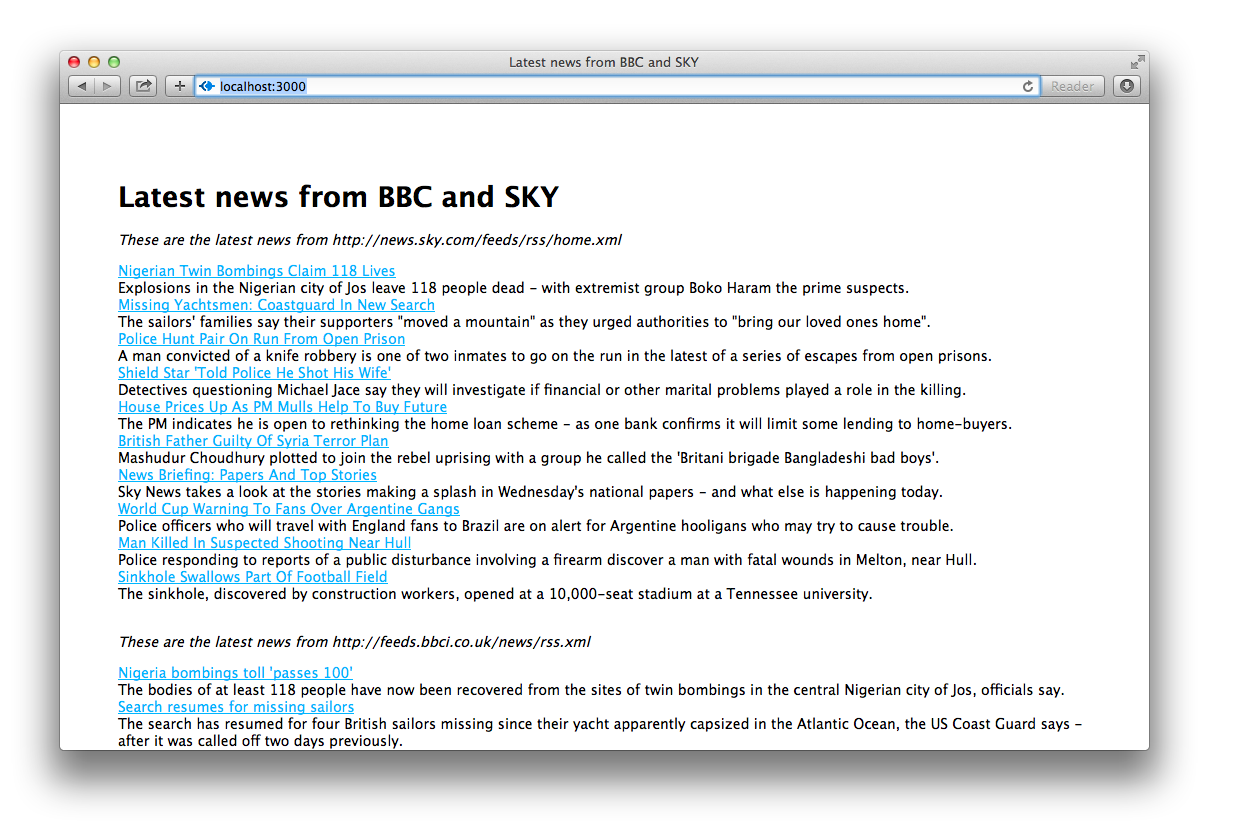
Task: Click the BBC text about 118 bodies recovered
Action: [x=592, y=690]
